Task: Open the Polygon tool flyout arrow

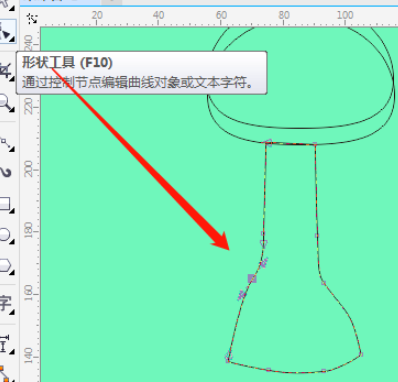Action: pyautogui.click(x=13, y=273)
